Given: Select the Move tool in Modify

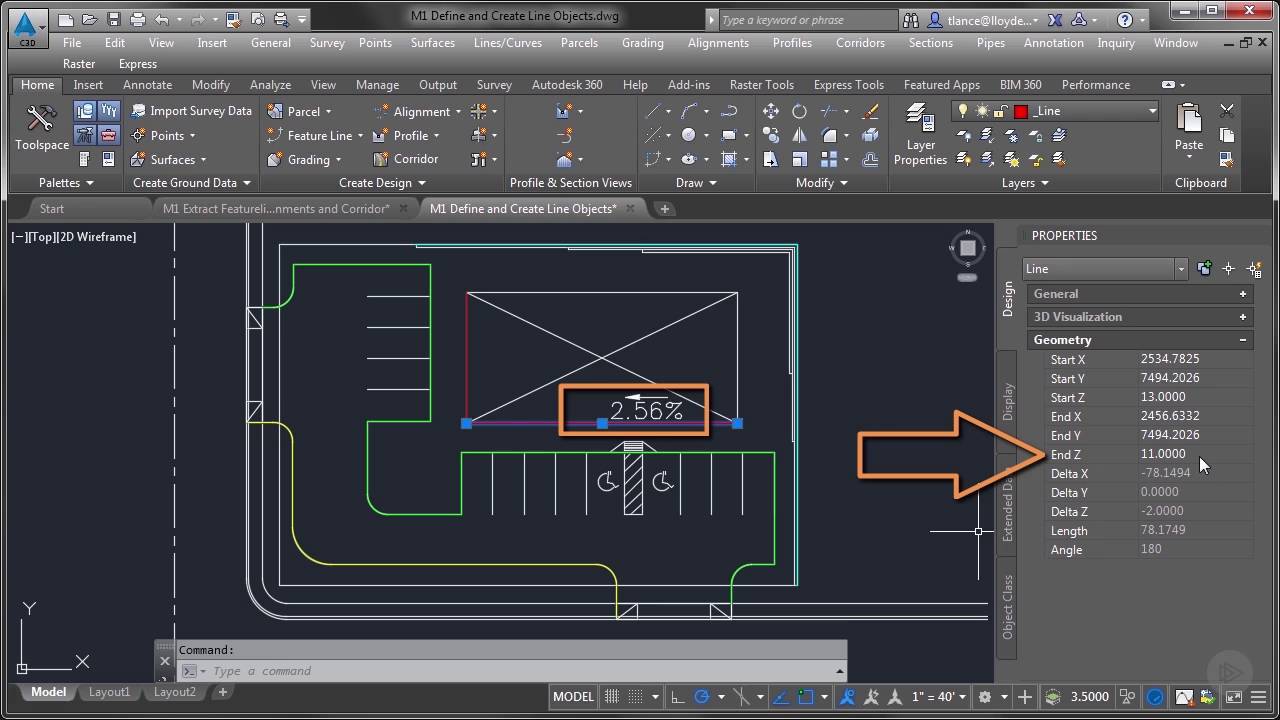Looking at the screenshot, I should 771,111.
